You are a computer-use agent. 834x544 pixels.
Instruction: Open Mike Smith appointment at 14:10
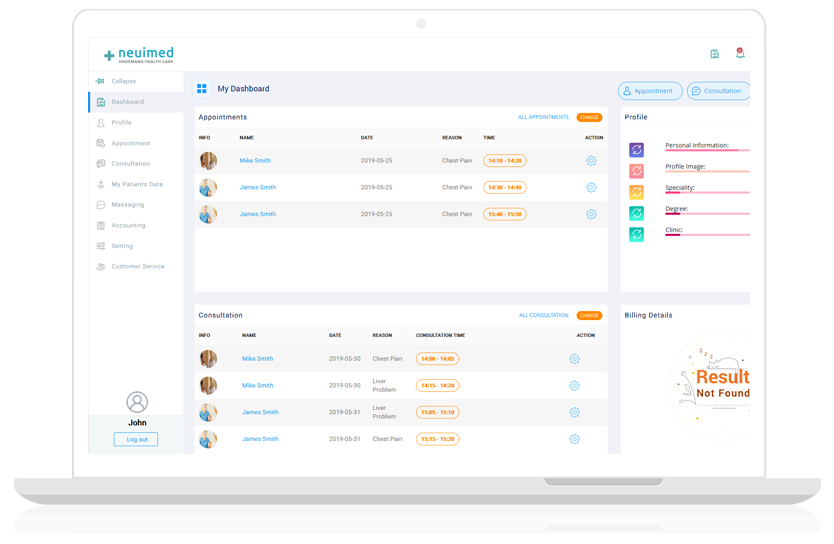255,161
